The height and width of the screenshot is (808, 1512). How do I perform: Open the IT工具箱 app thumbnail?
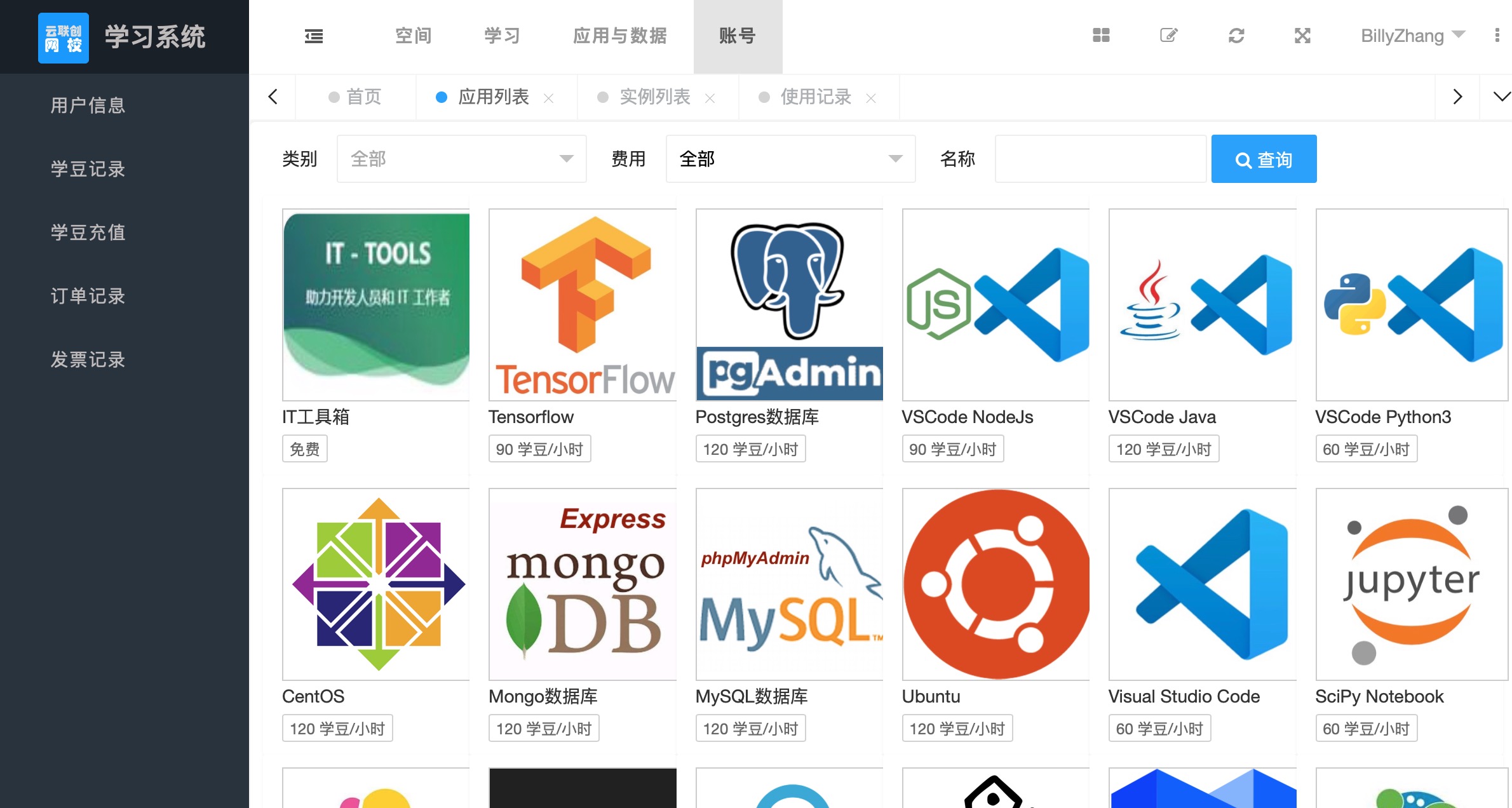pos(376,305)
